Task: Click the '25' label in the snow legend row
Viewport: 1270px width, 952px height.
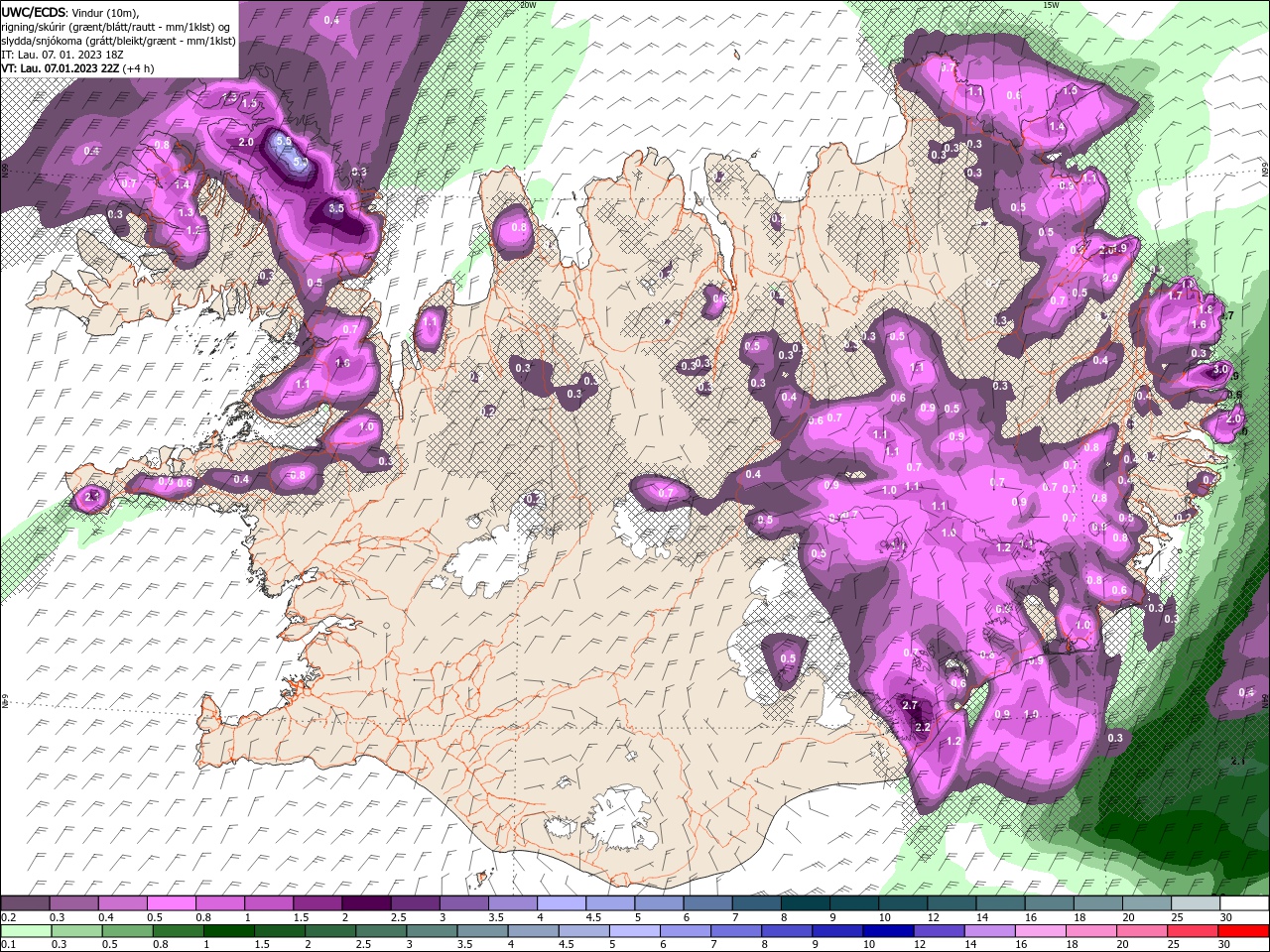Action: [1177, 917]
